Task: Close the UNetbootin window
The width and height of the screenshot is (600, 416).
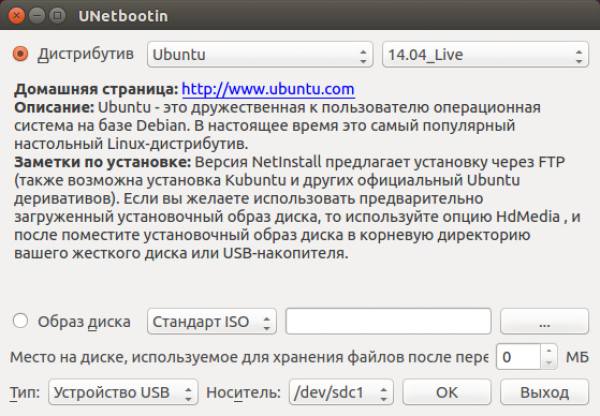Action: [x=16, y=16]
